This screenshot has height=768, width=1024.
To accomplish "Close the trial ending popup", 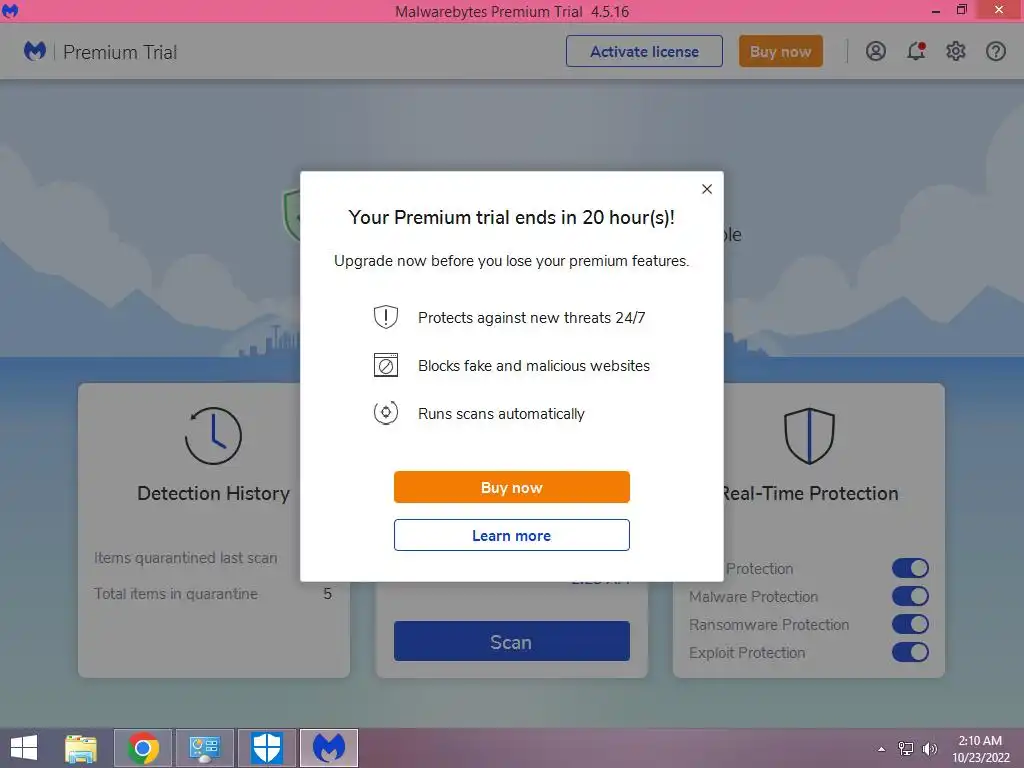I will (x=707, y=189).
